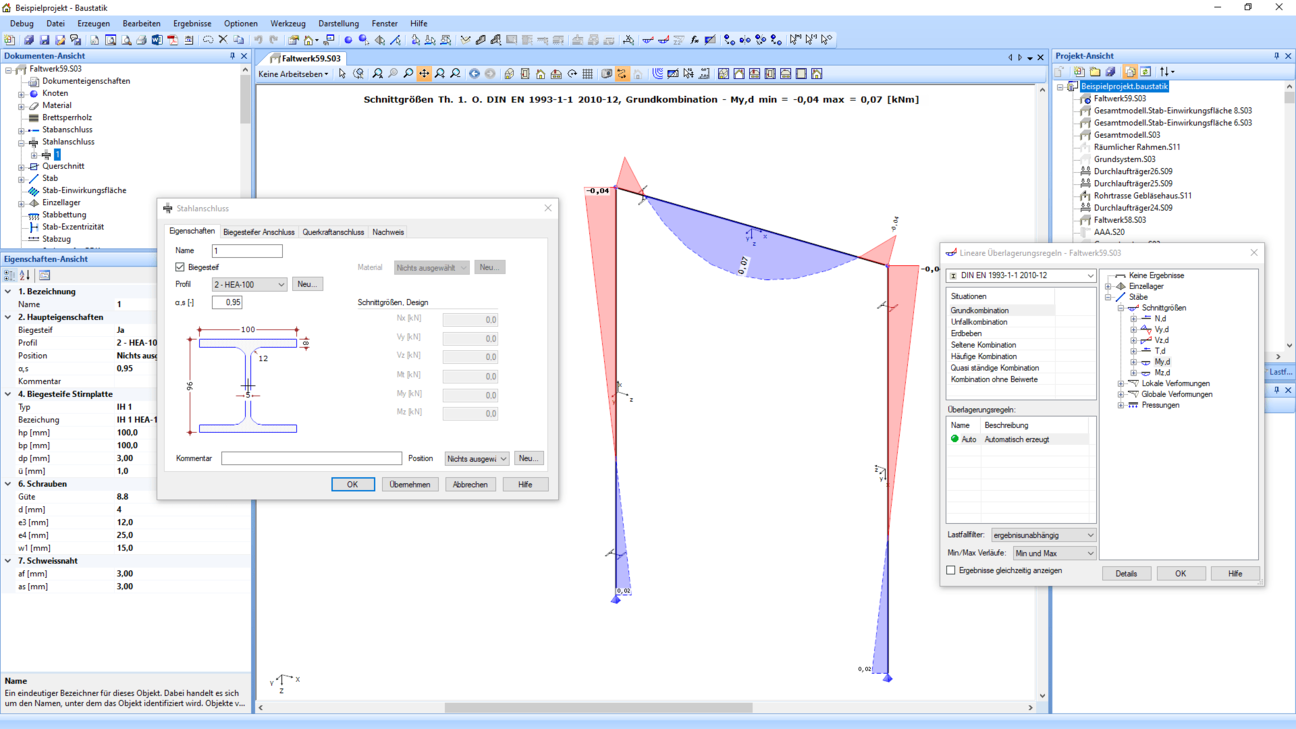Enable 'Ergebnisse gleichzeitig anzeigen' checkbox

point(951,571)
